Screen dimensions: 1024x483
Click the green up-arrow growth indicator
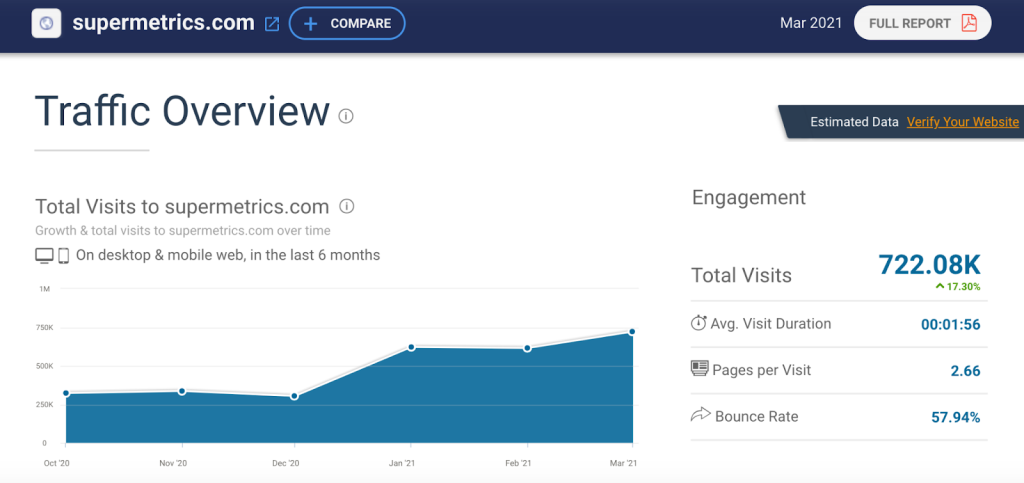coord(940,286)
